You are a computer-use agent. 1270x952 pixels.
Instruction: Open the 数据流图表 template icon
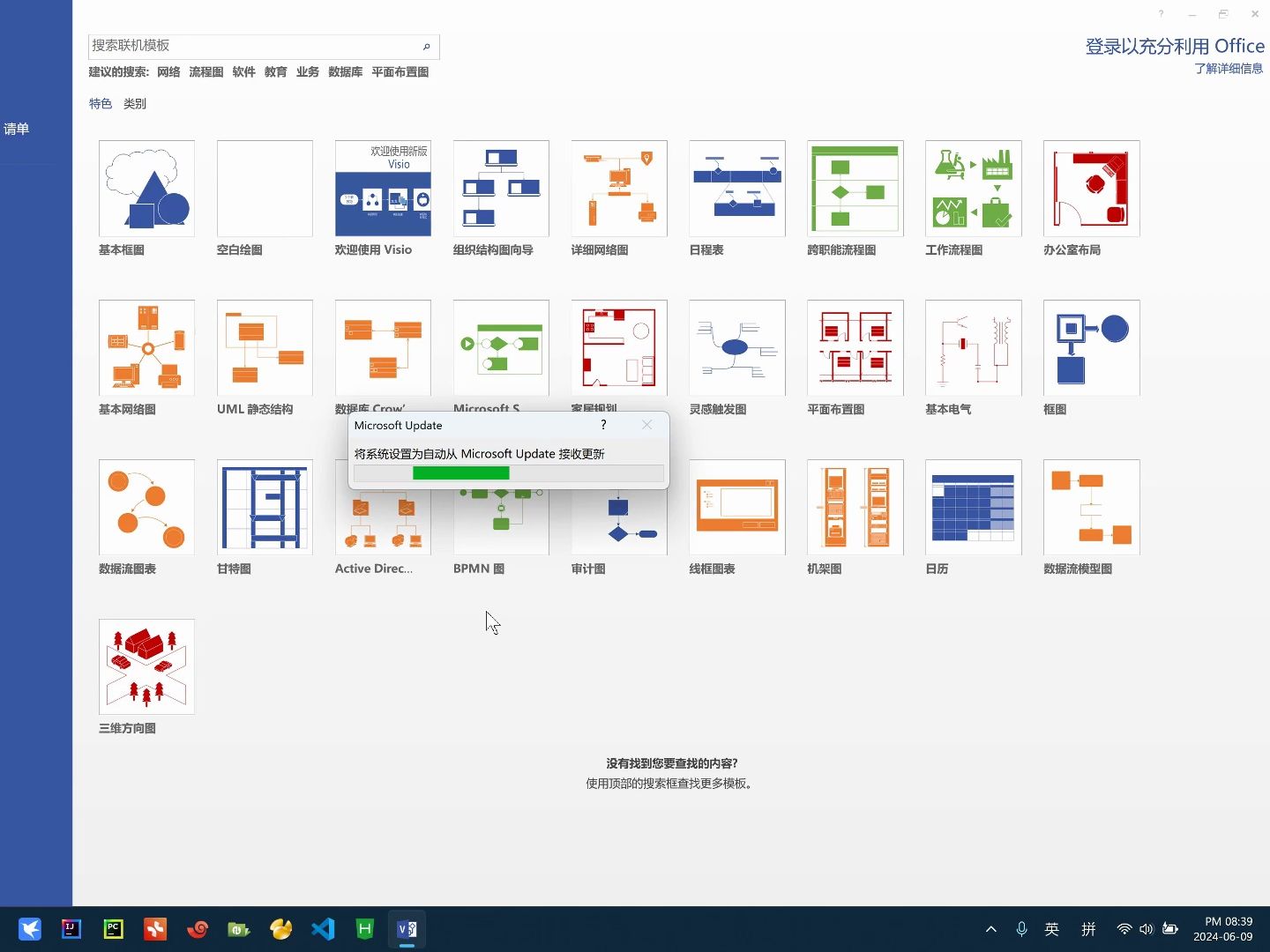pos(146,508)
